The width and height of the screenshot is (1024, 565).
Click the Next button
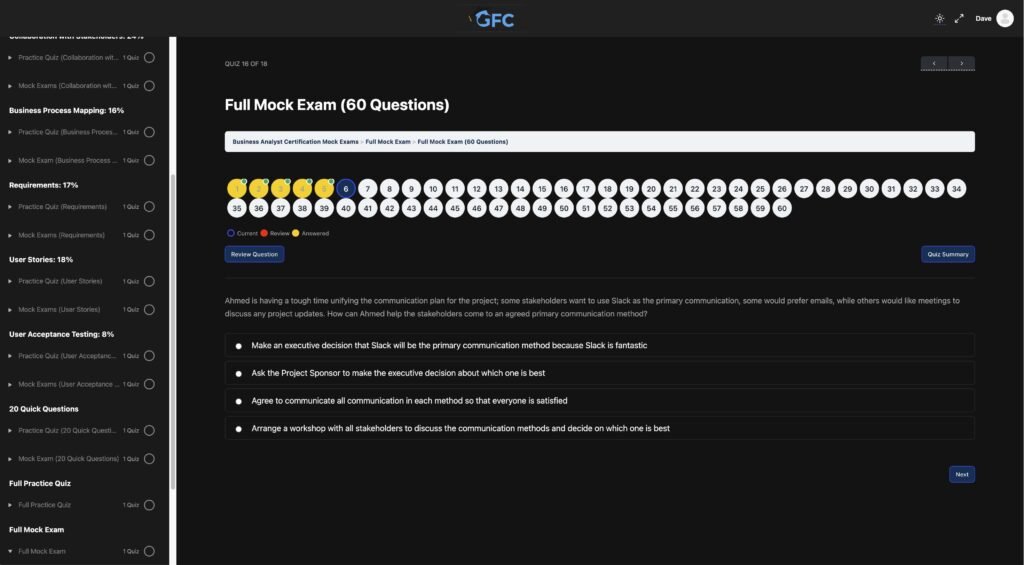click(961, 474)
